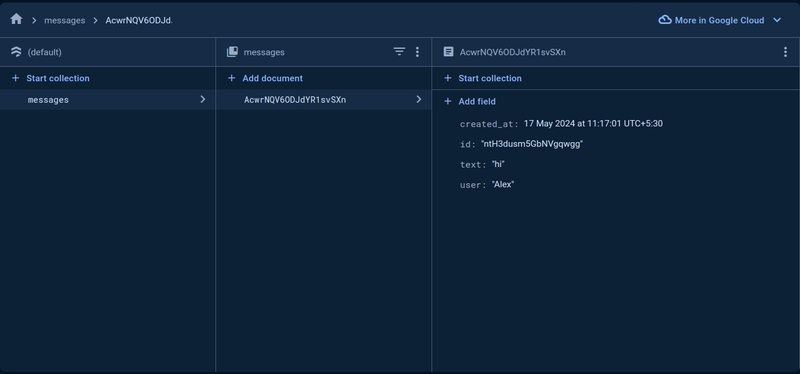Expand the AcwrNQV6ODJdYR1svSXn document arrow
Screen dimensions: 800x374
419,99
